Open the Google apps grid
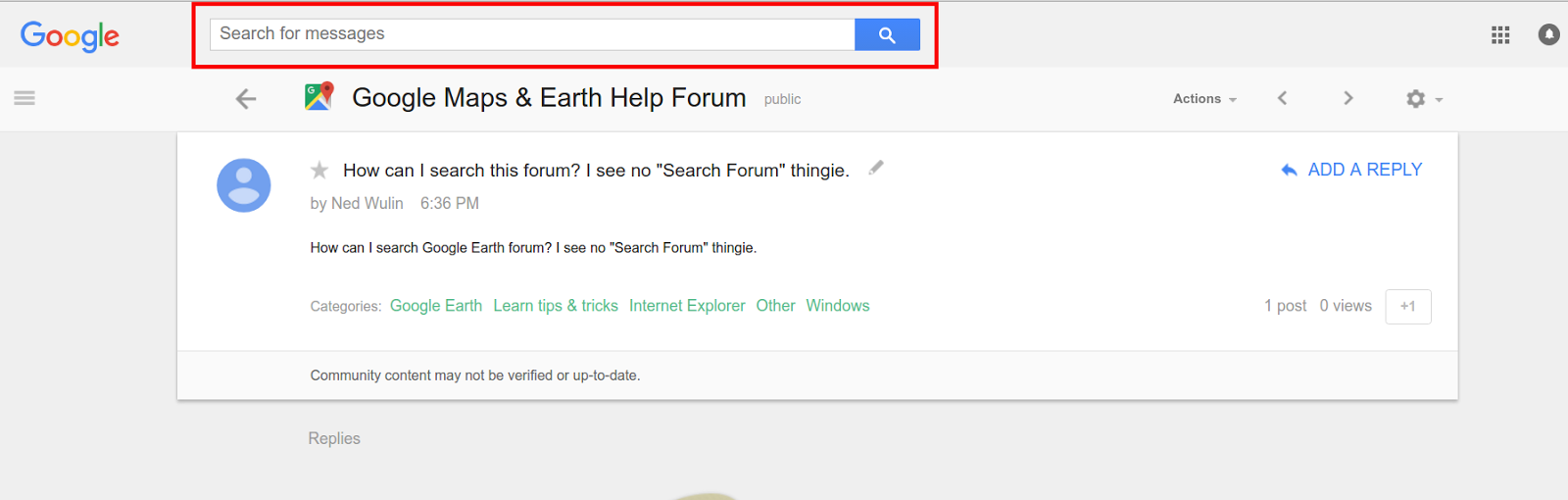 [1500, 35]
